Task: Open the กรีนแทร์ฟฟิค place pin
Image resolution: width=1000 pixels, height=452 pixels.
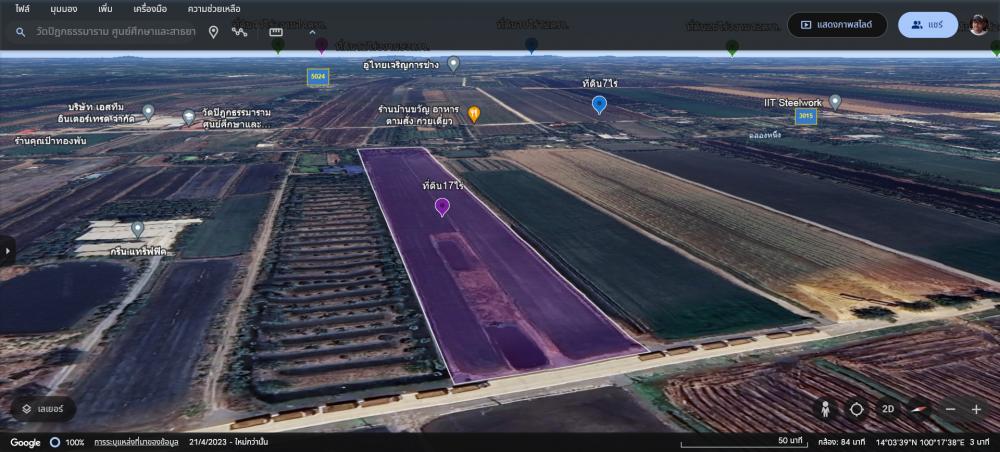Action: point(137,230)
